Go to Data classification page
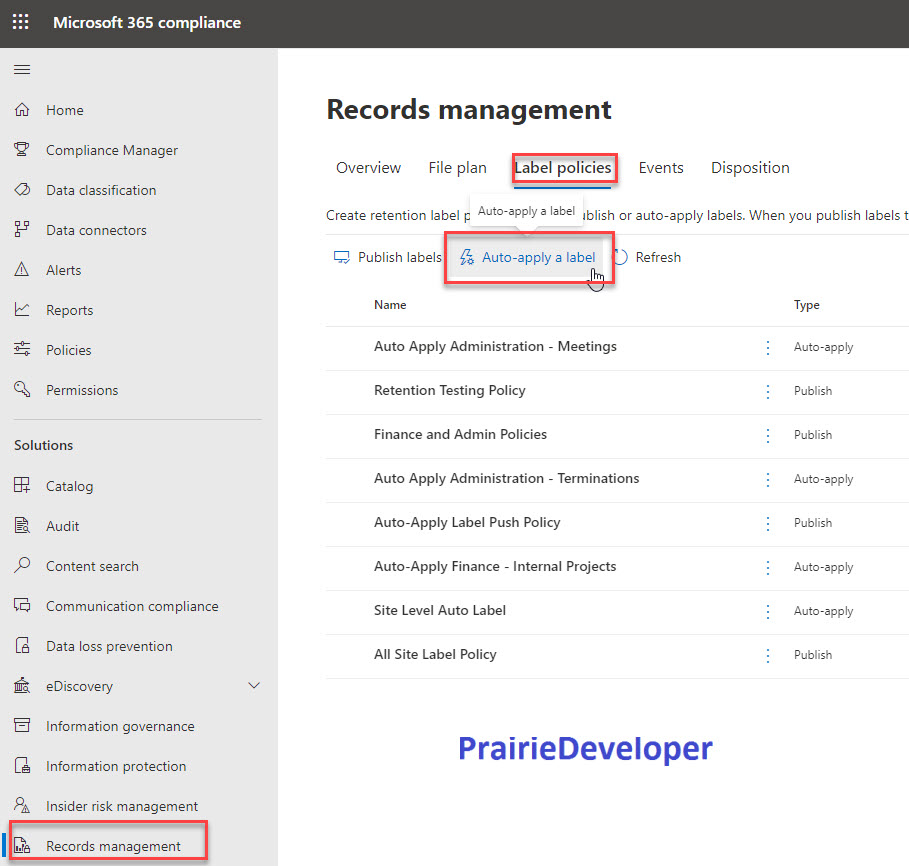The height and width of the screenshot is (866, 909). coord(101,190)
